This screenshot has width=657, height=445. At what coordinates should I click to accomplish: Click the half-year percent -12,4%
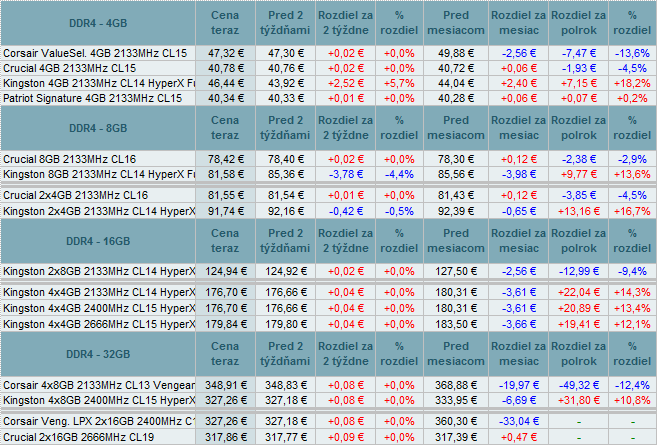click(x=632, y=385)
